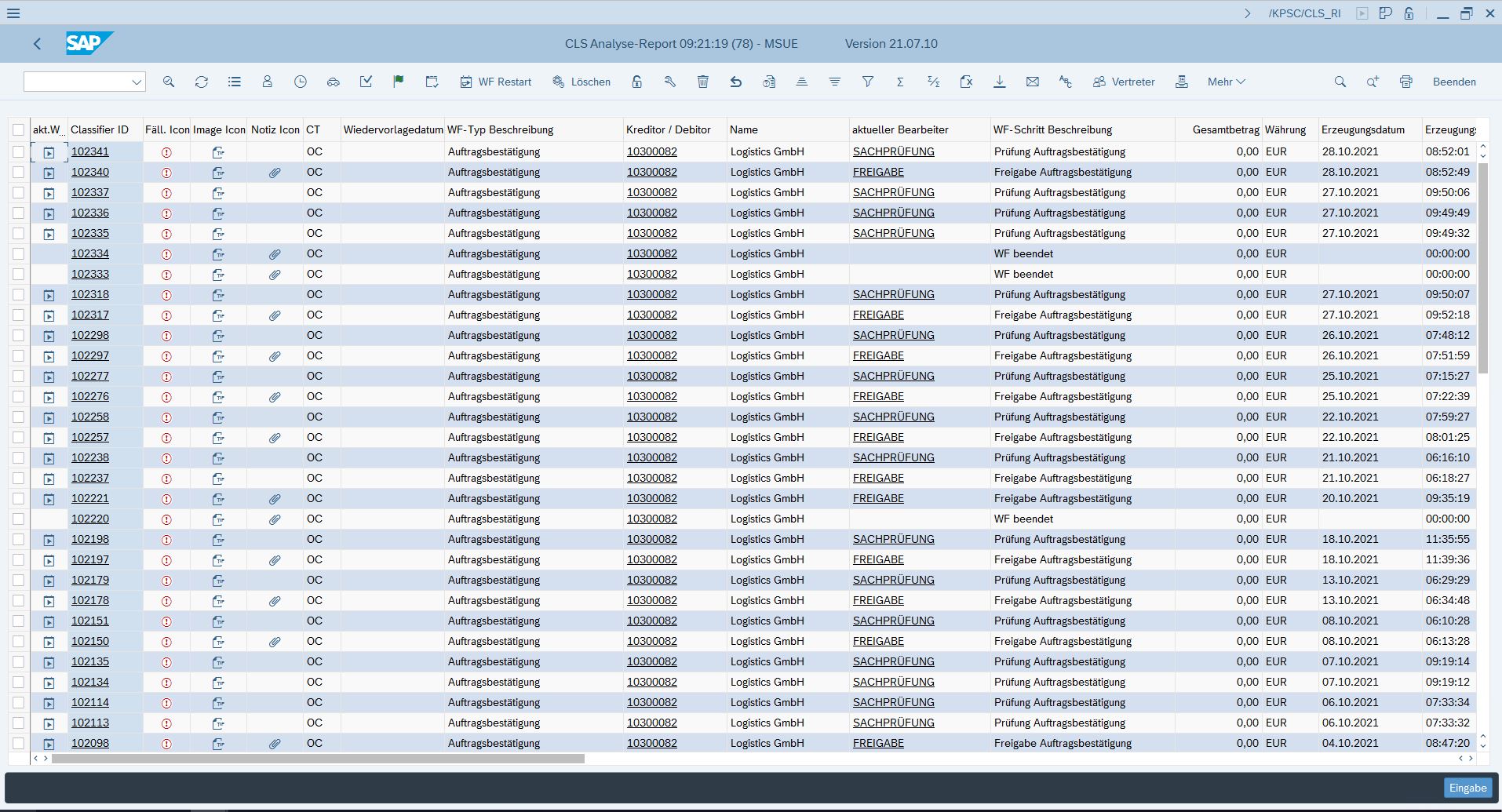Screen dimensions: 1502x812
Task: Click the clock history icon
Action: (x=301, y=82)
